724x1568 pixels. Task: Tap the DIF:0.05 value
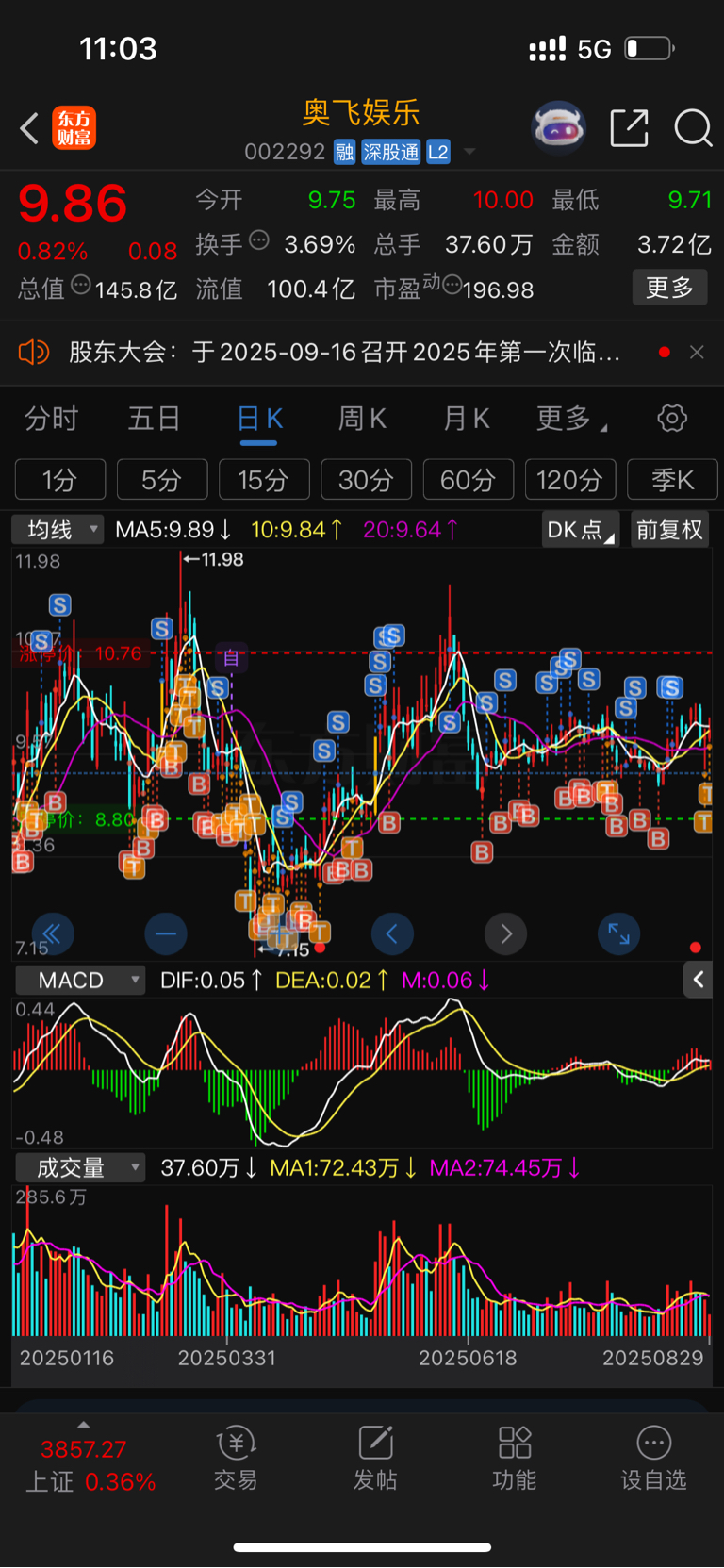coord(211,981)
